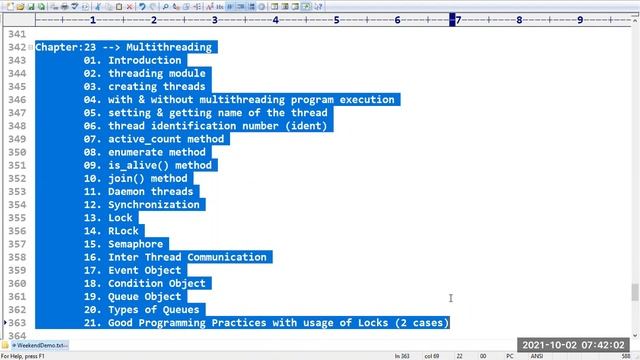Click the column marker on the ruler

pos(452,20)
